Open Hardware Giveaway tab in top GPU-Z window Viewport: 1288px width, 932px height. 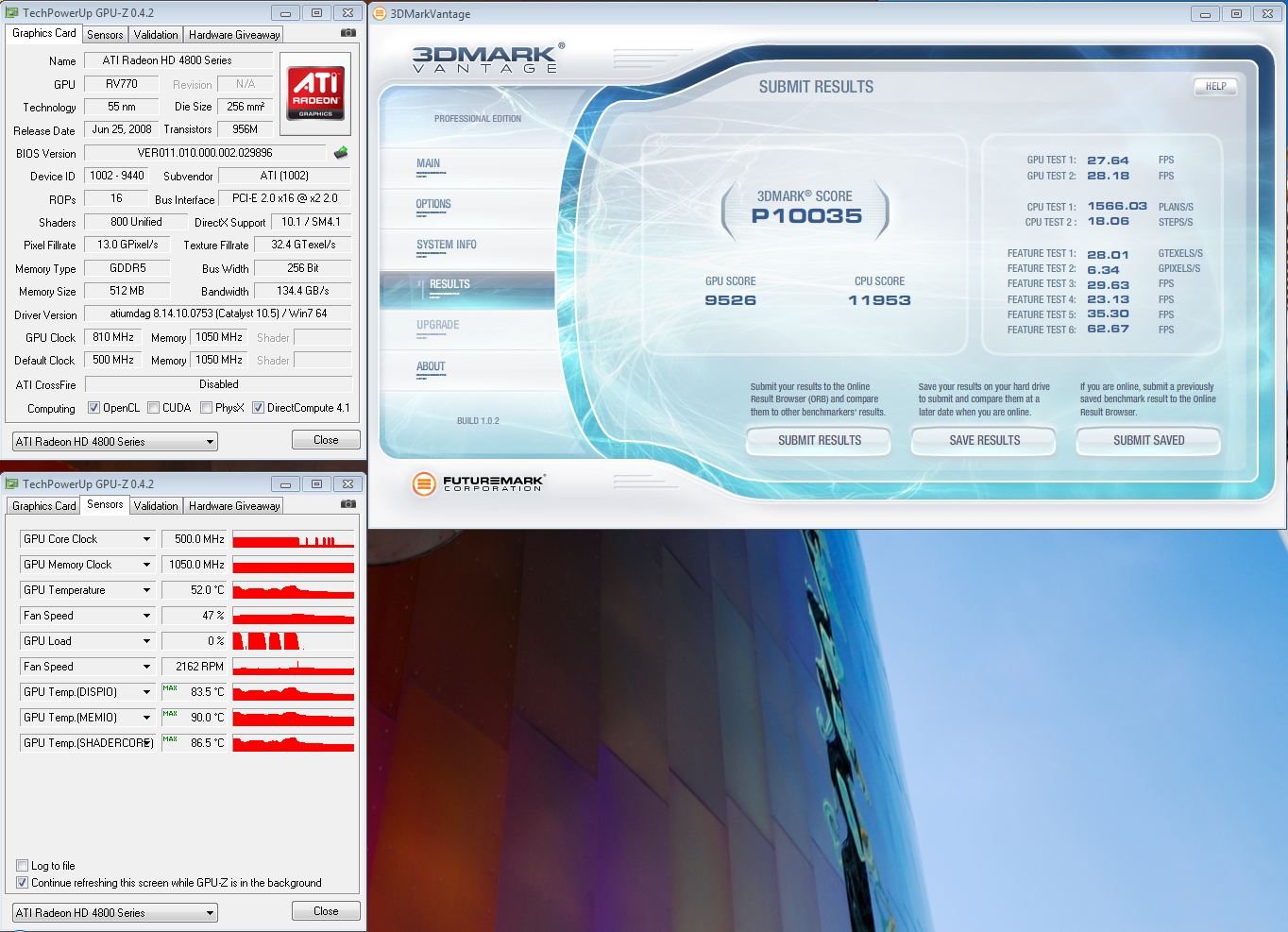click(x=234, y=34)
